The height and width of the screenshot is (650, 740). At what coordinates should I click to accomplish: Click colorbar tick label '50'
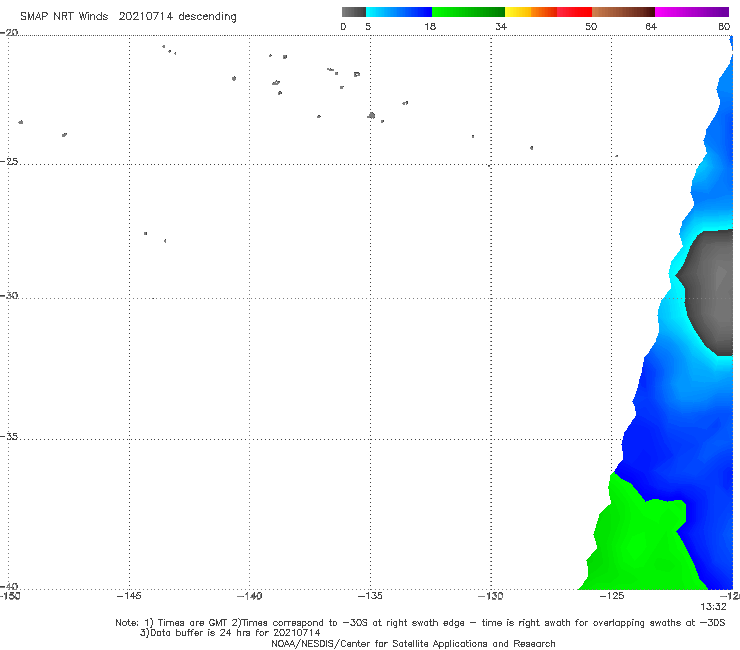tap(591, 26)
